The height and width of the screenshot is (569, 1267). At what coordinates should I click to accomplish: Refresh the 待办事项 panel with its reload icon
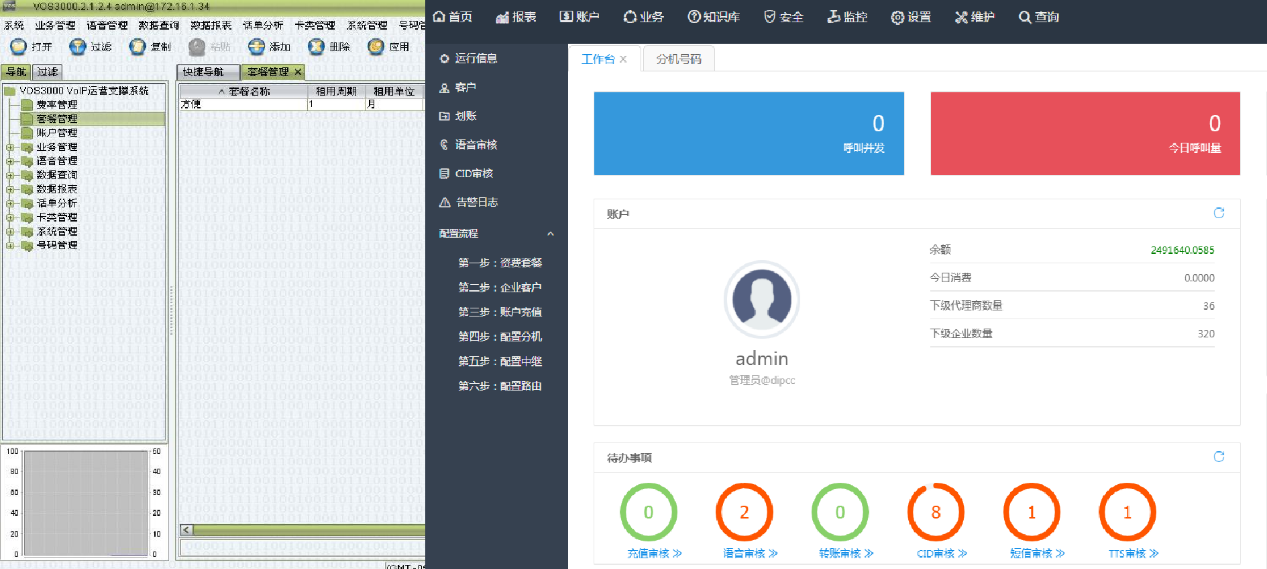pos(1218,457)
